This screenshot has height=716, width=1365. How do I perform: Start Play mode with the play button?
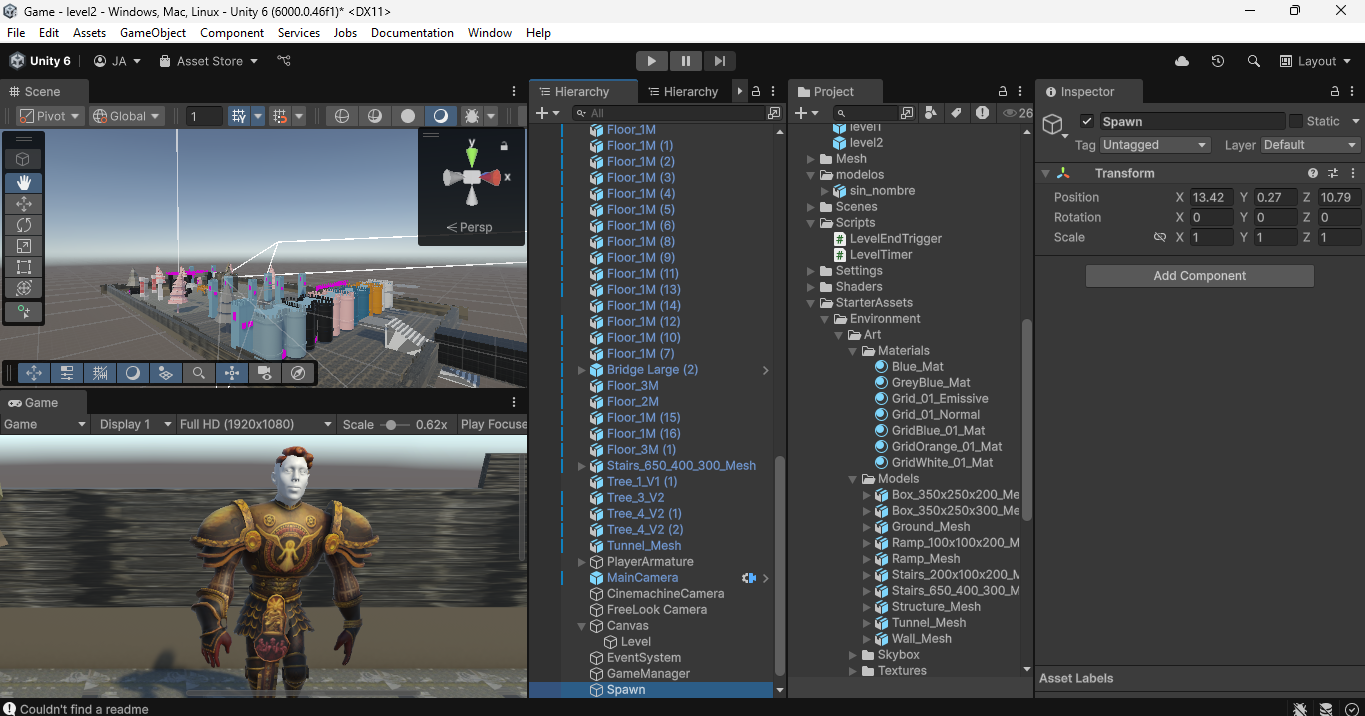point(651,61)
